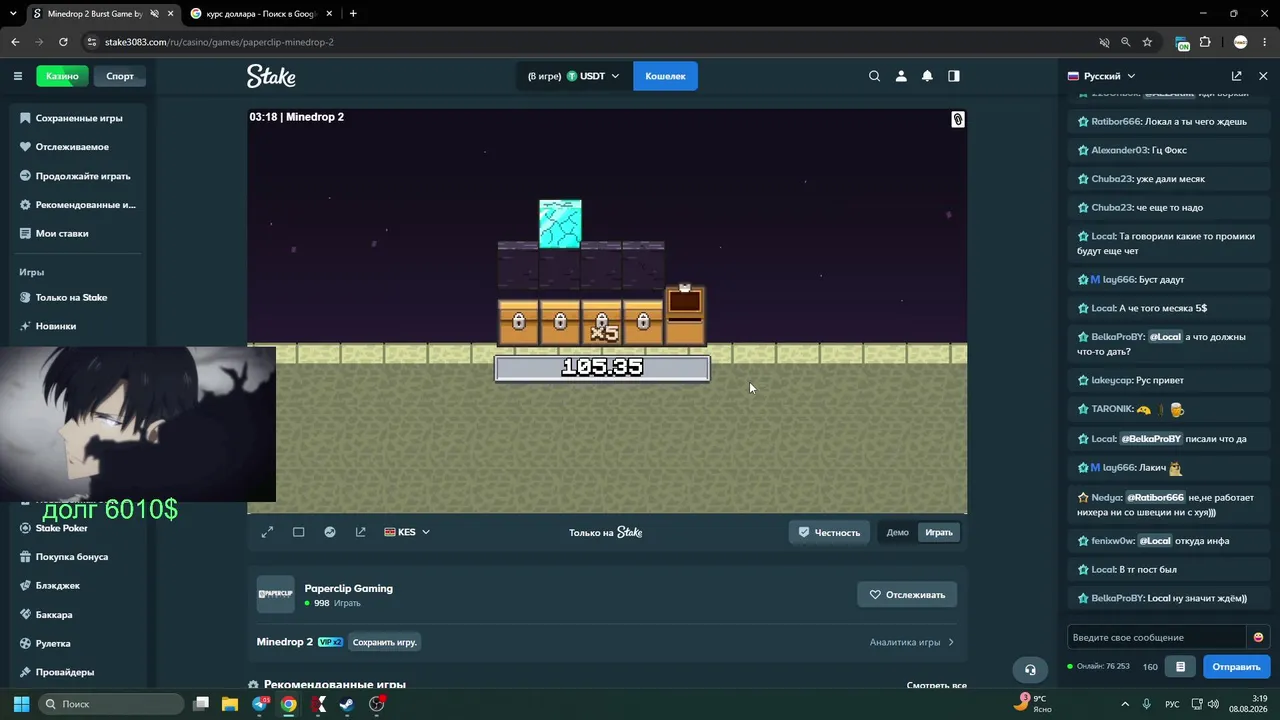
Task: Open the notifications bell
Action: coord(927,76)
